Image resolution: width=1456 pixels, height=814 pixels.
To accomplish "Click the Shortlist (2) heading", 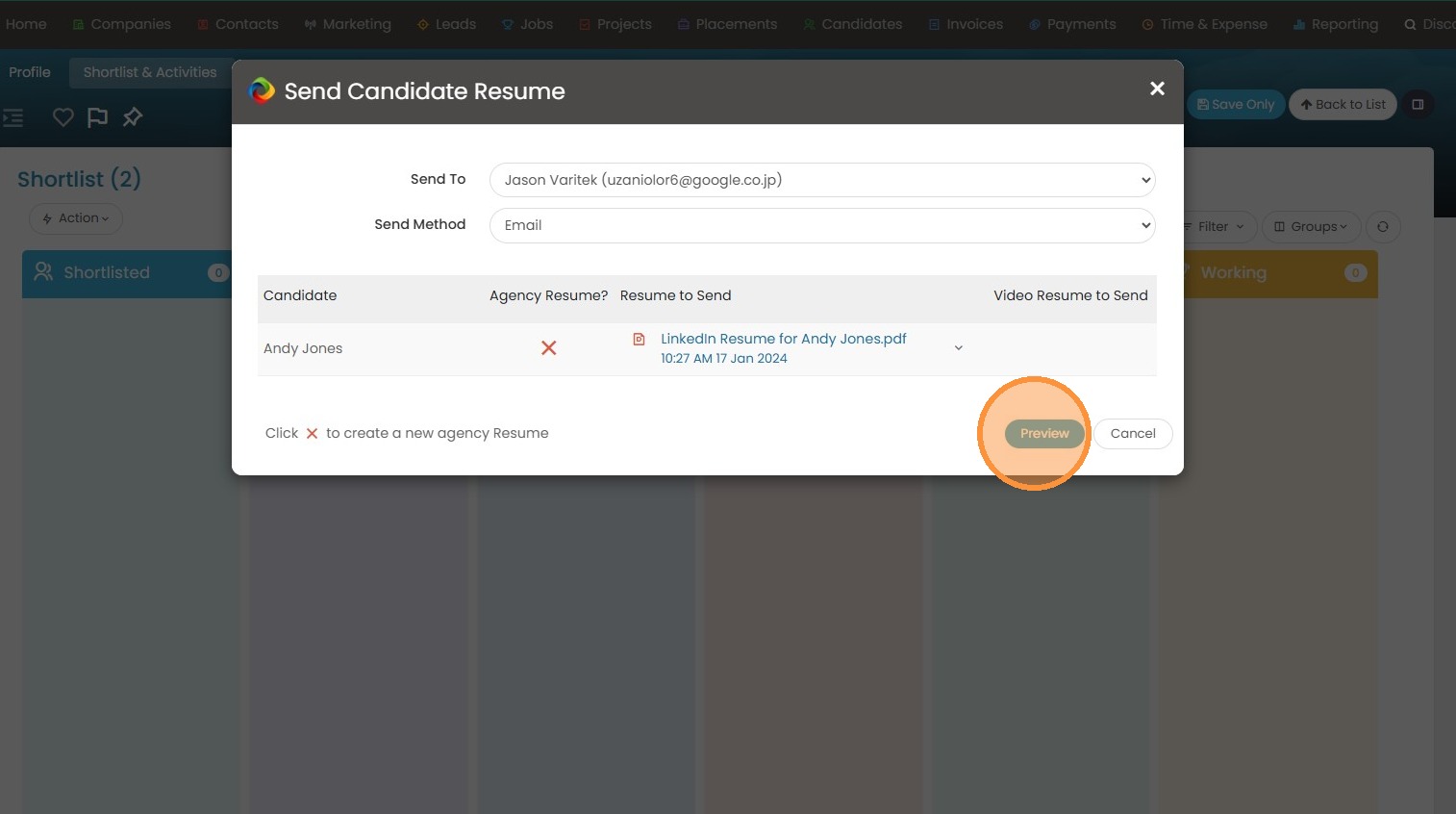I will coord(79,179).
